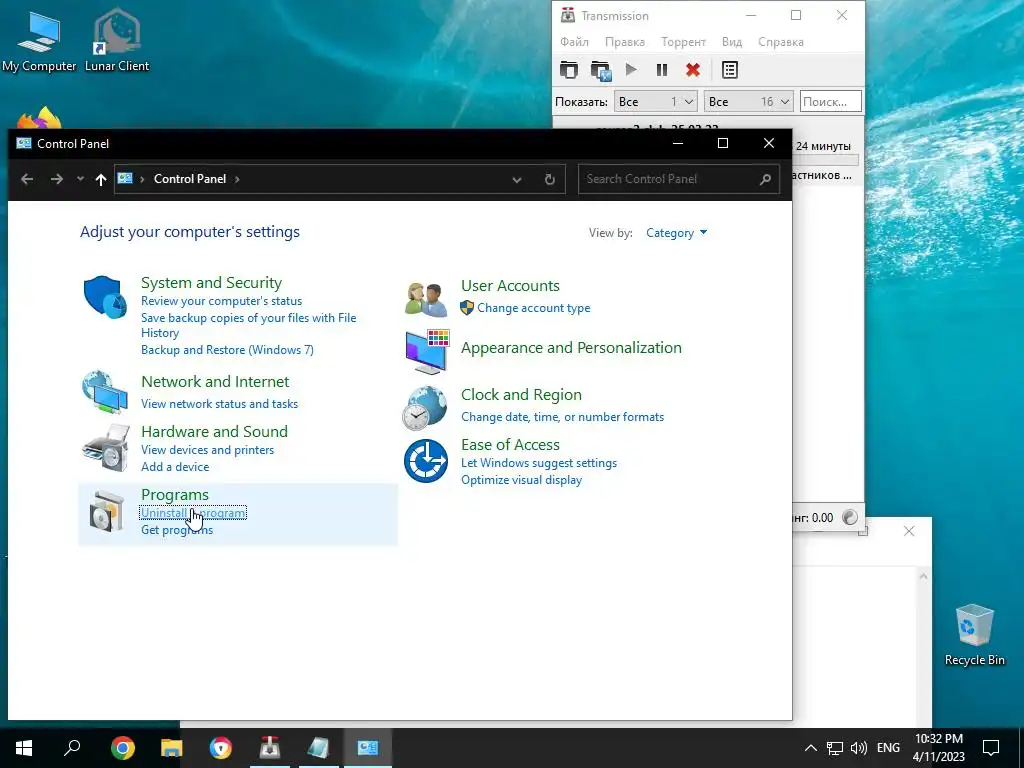Screen dimensions: 1024x768
Task: Click the Open torrent icon in Transmission
Action: (x=569, y=70)
